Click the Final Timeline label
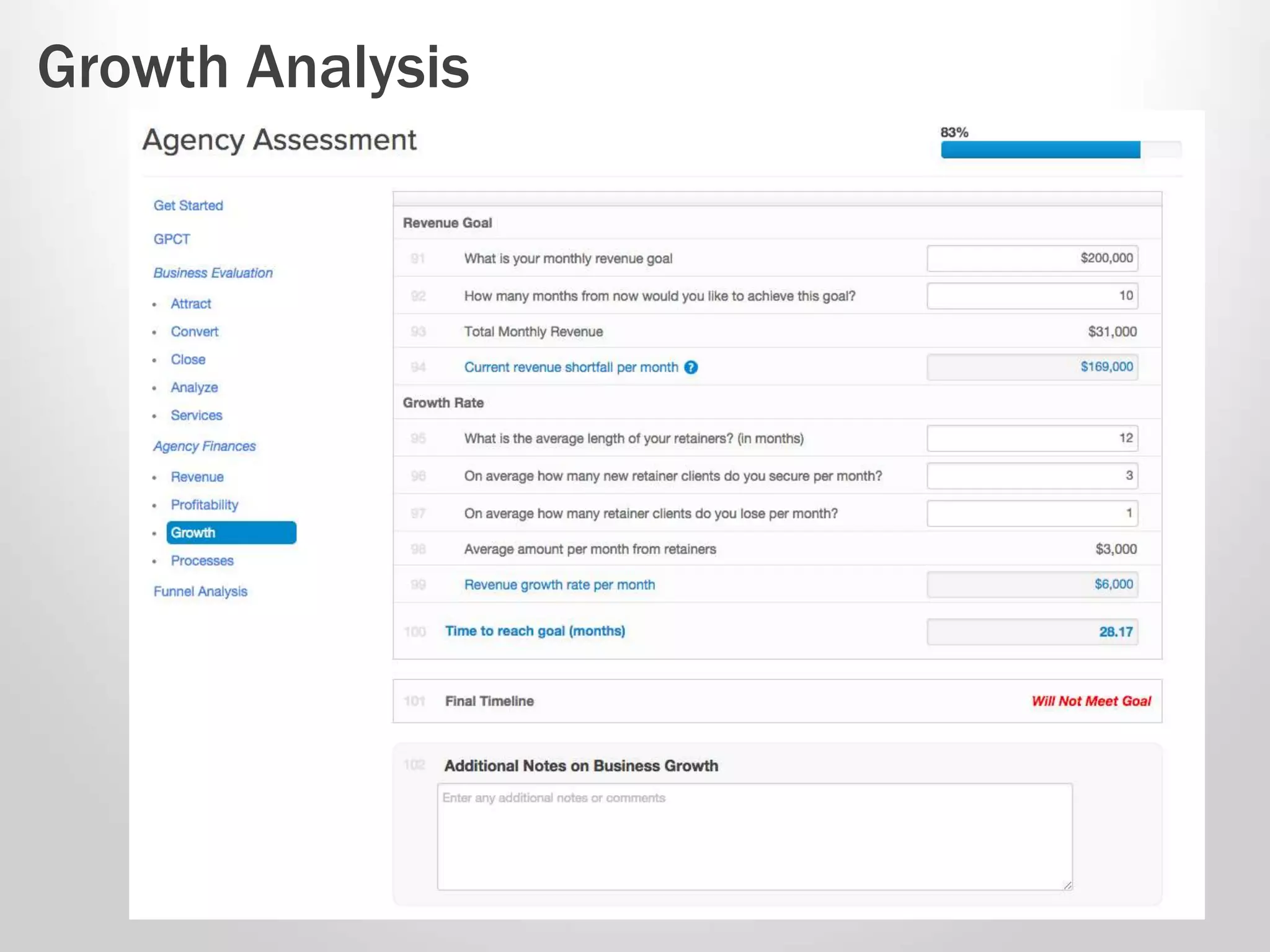The width and height of the screenshot is (1270, 952). click(489, 701)
